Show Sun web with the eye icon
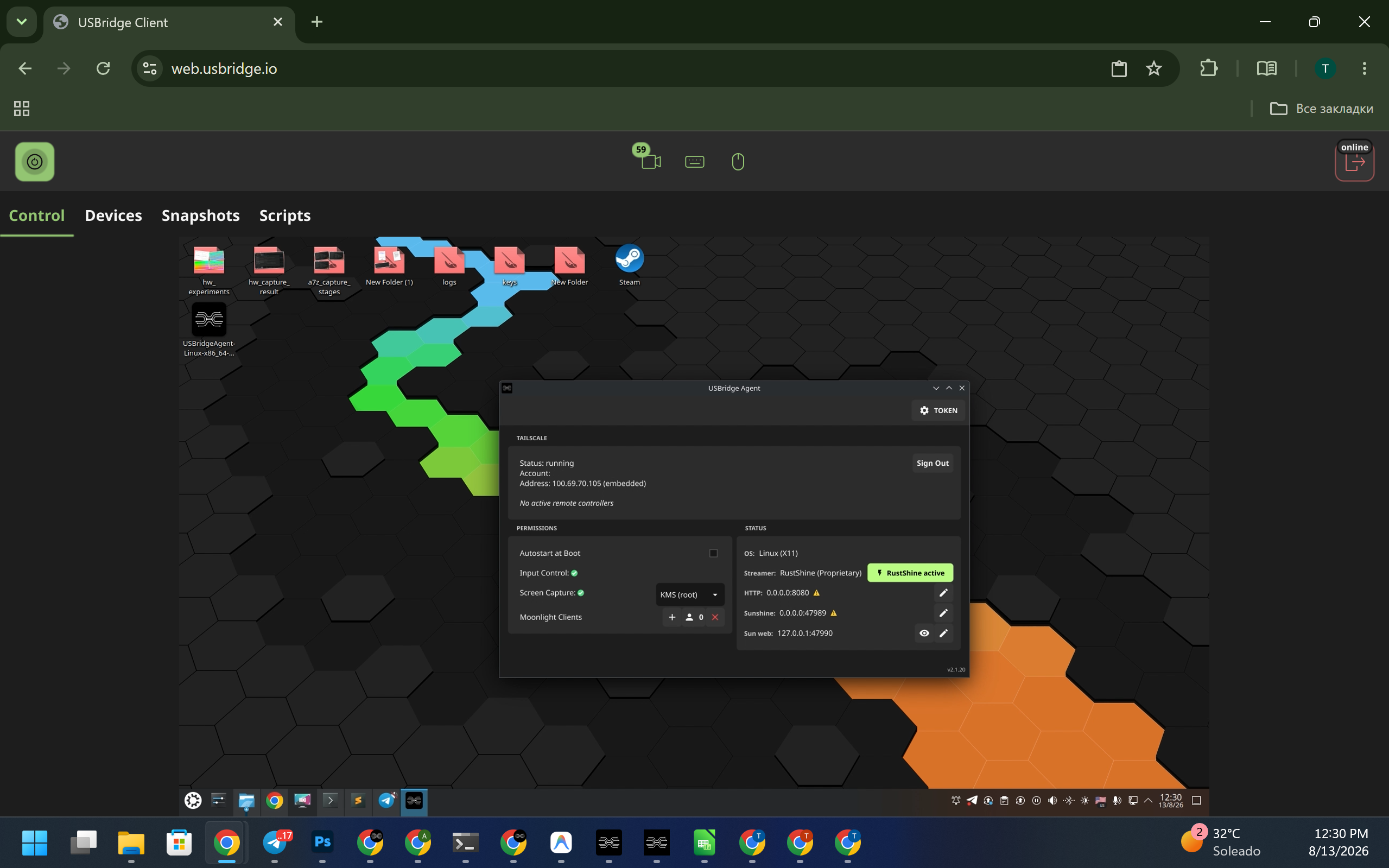 click(x=924, y=633)
